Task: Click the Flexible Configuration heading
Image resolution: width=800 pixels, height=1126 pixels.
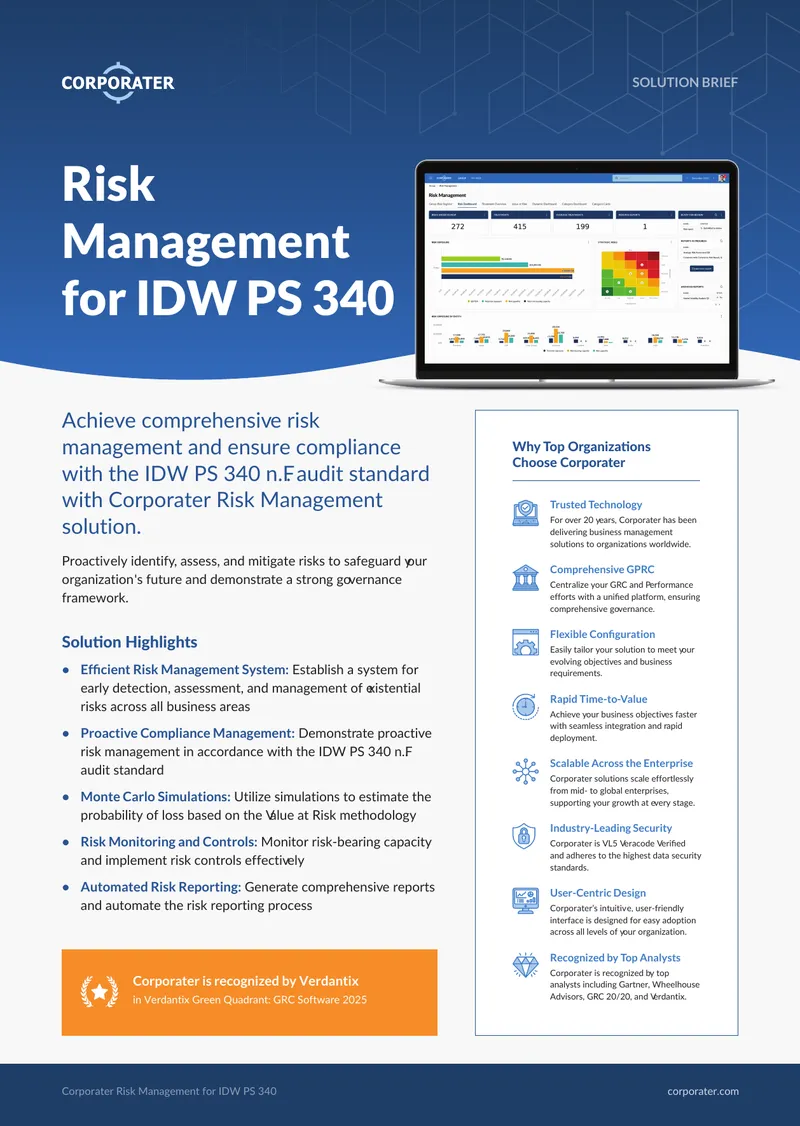Action: coord(603,634)
